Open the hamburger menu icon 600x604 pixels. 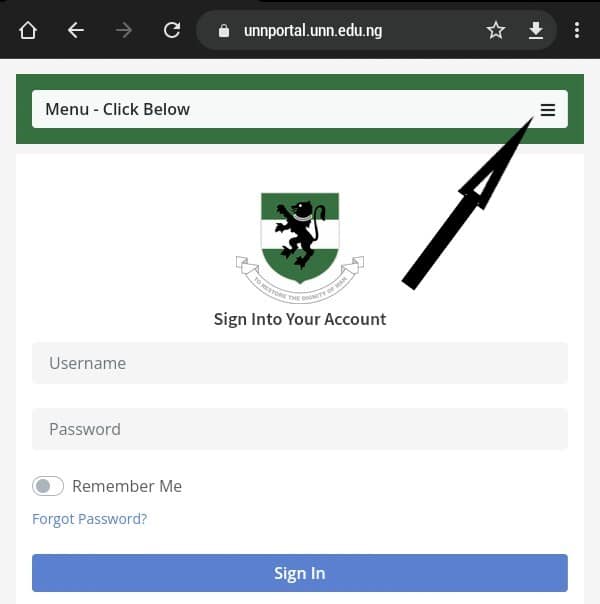548,110
